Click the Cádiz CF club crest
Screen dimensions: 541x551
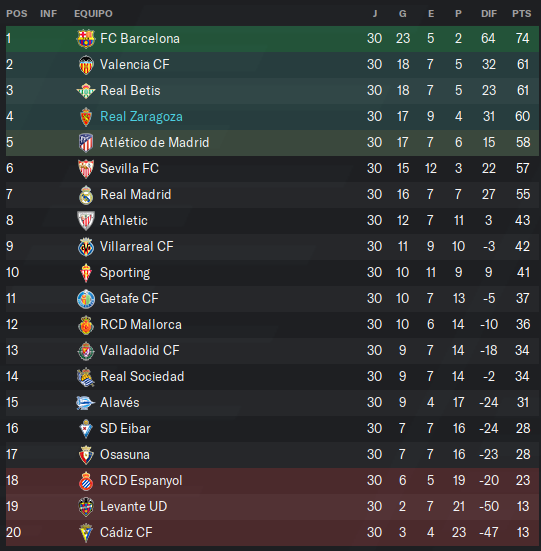coord(86,533)
